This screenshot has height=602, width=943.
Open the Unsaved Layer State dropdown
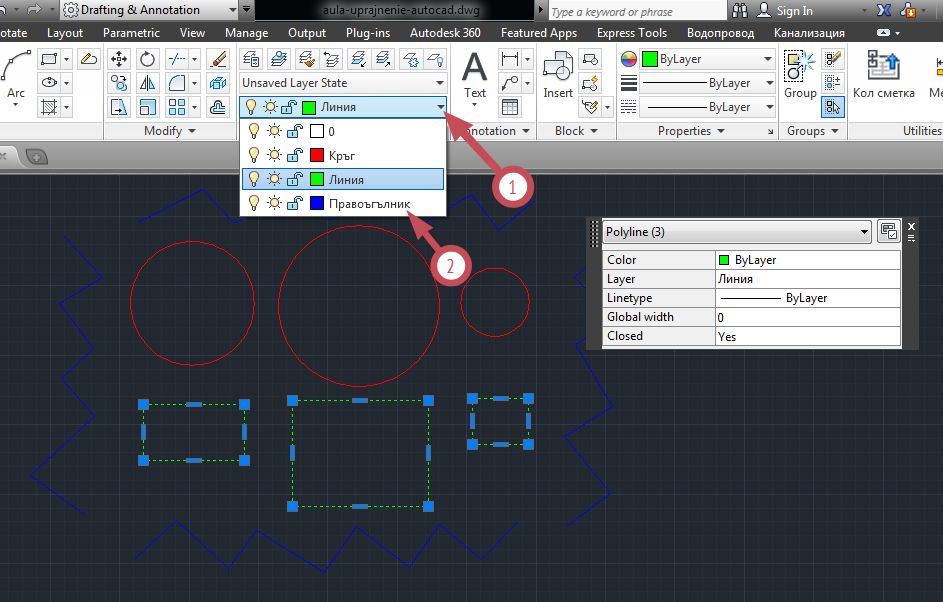click(x=343, y=83)
